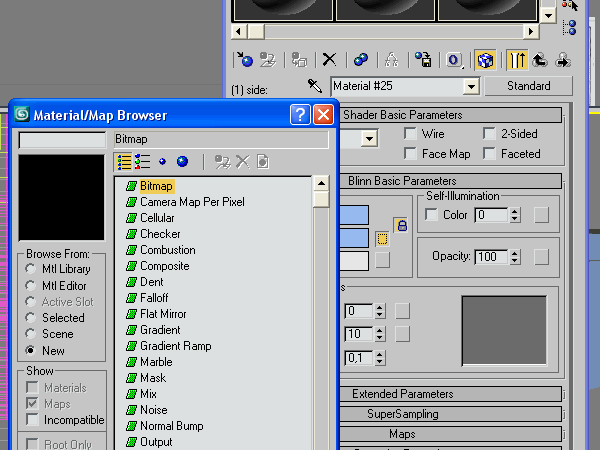Image resolution: width=600 pixels, height=450 pixels.
Task: Click Self-Illumination value spinner arrows
Action: (515, 215)
